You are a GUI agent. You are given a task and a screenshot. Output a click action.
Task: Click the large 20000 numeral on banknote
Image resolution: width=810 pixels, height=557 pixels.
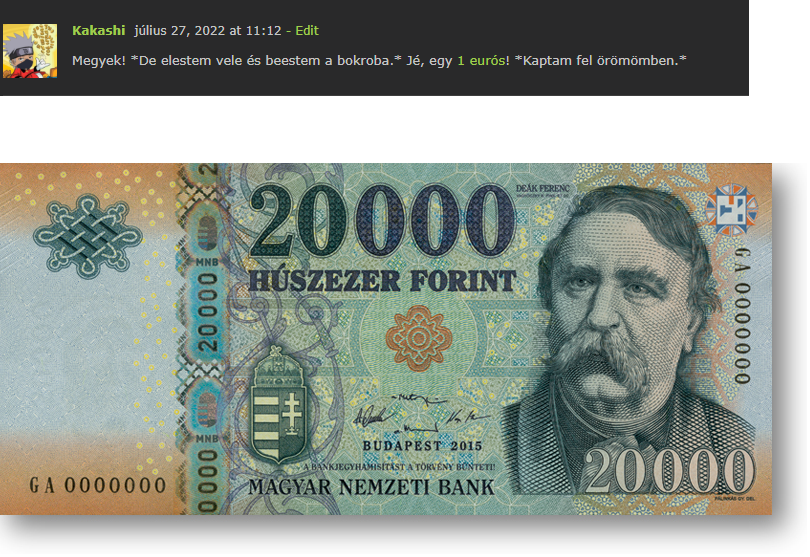[382, 221]
